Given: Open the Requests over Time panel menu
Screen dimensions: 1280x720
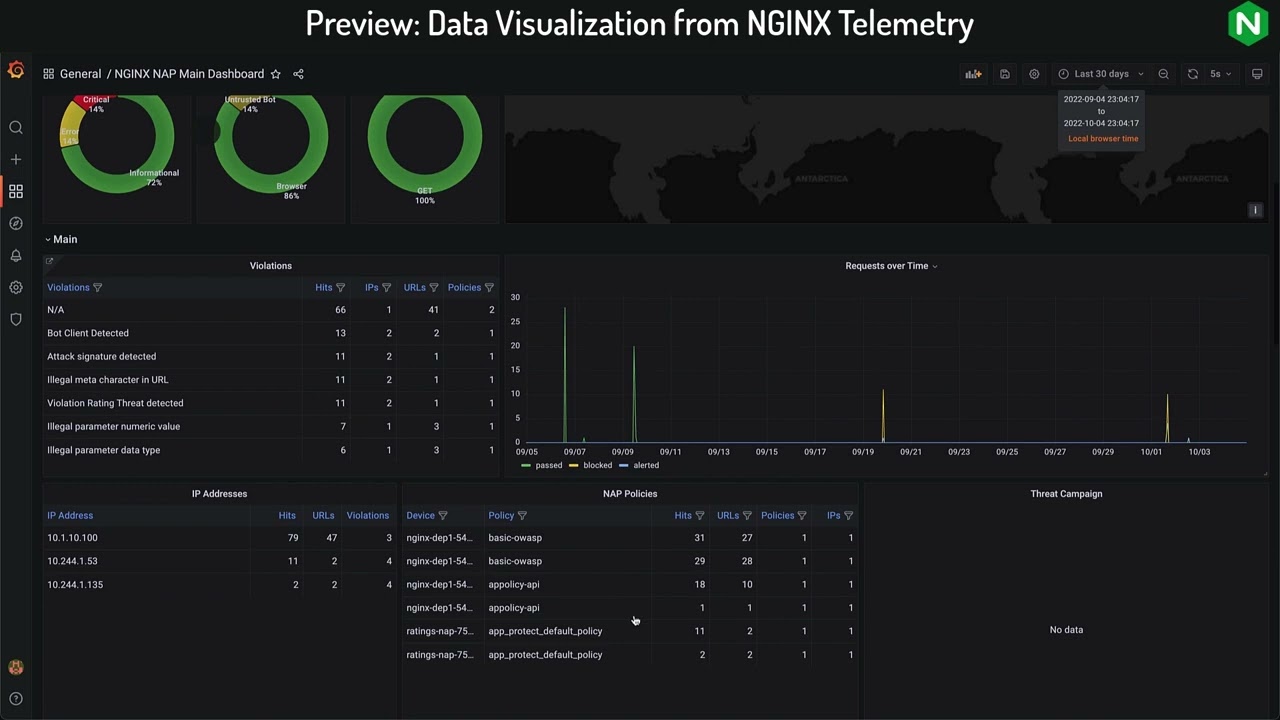Looking at the screenshot, I should tap(891, 266).
